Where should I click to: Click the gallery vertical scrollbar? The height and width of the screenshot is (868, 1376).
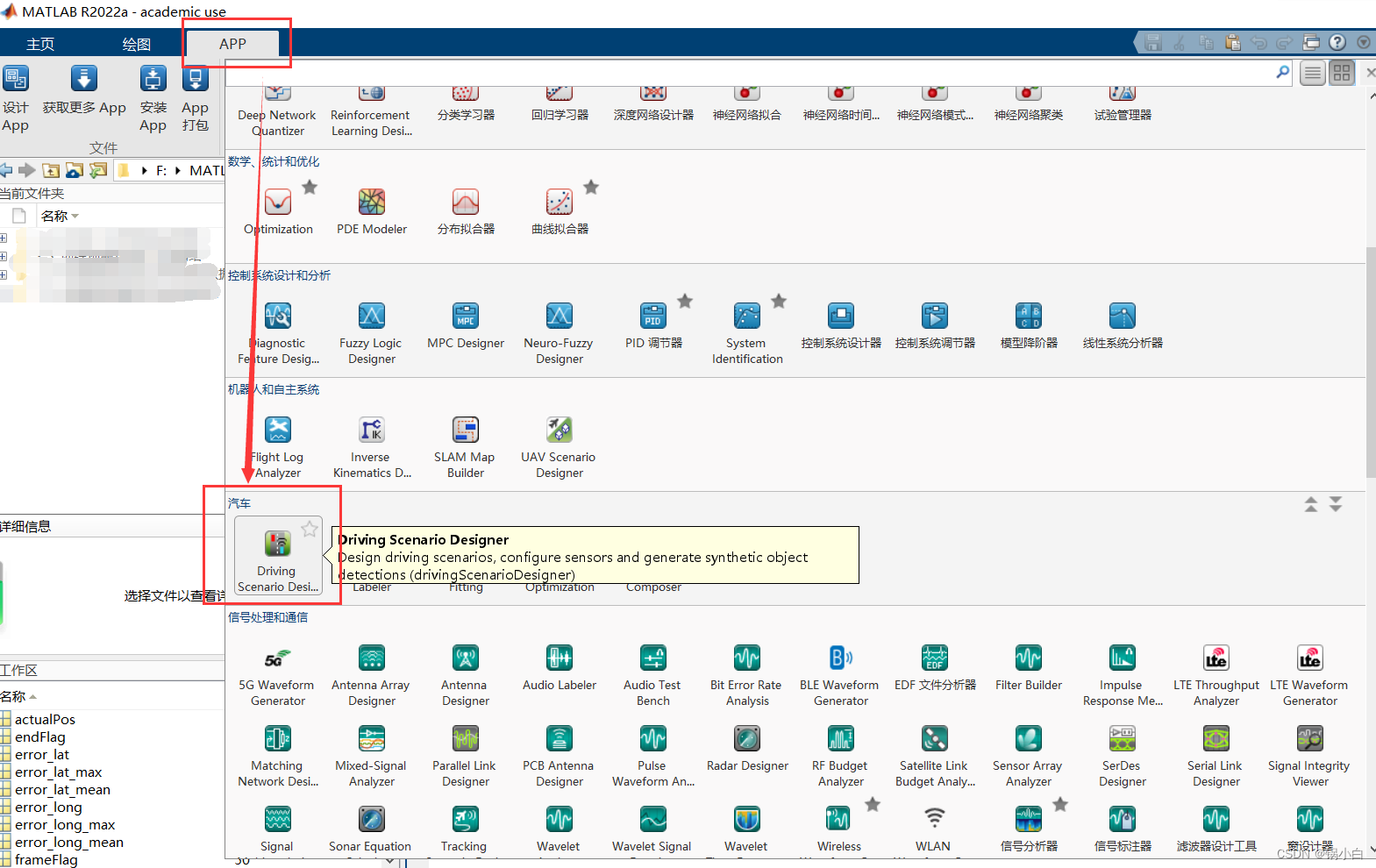click(1371, 361)
